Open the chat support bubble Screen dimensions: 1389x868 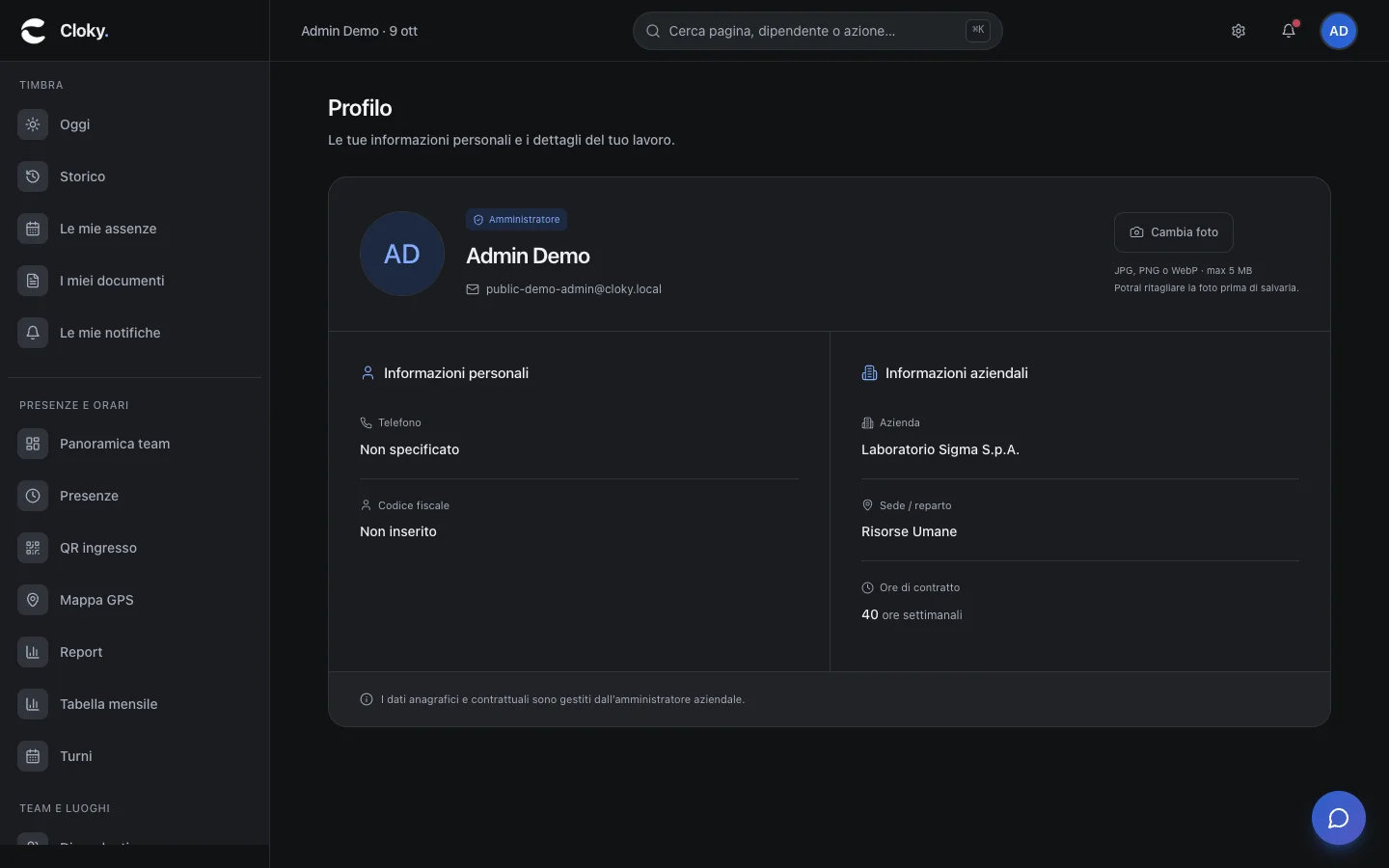pos(1339,818)
